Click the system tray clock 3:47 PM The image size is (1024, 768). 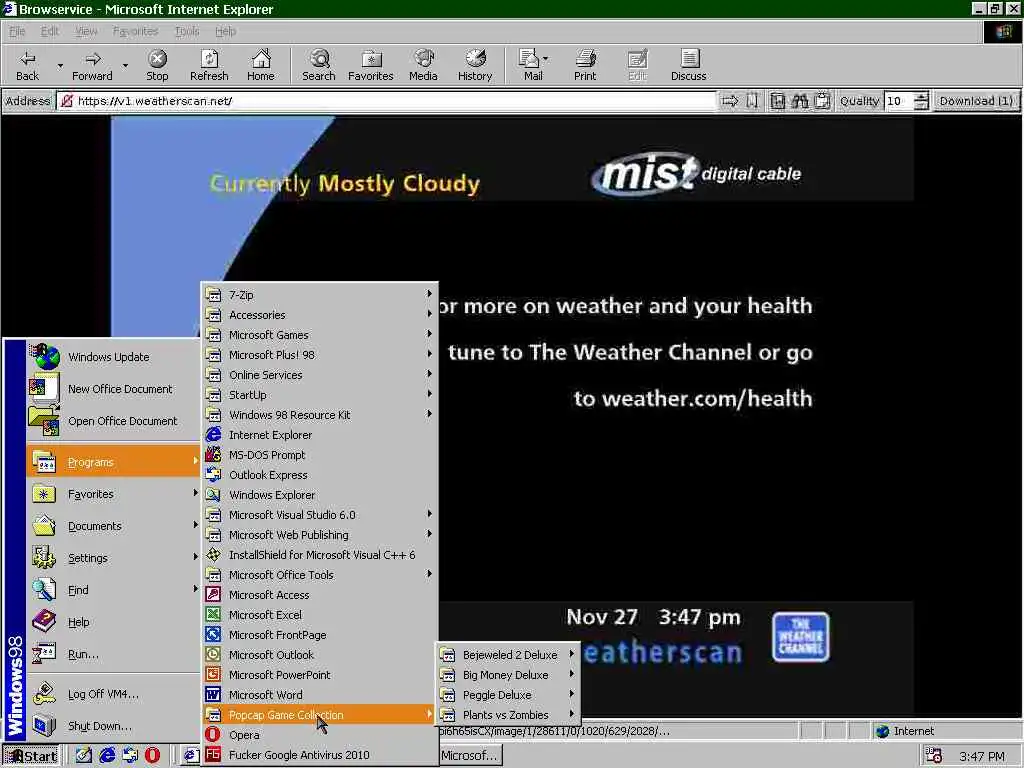click(x=982, y=756)
